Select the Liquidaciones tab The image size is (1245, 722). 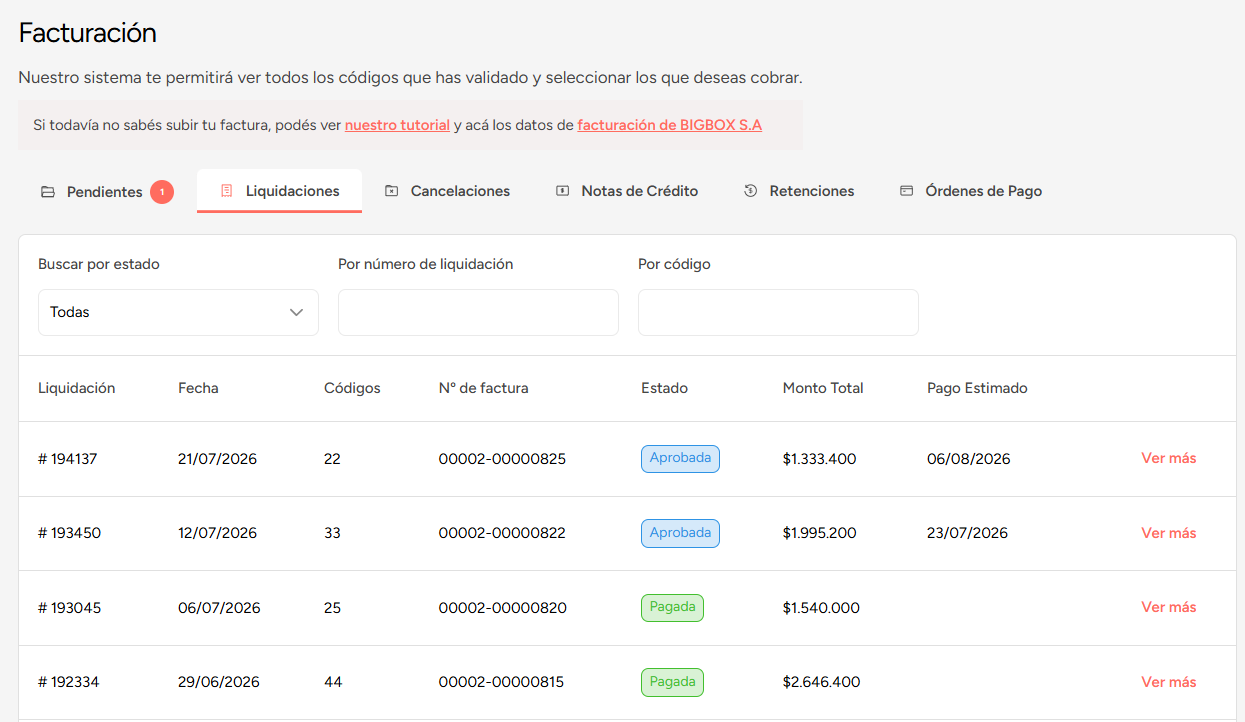coord(280,190)
